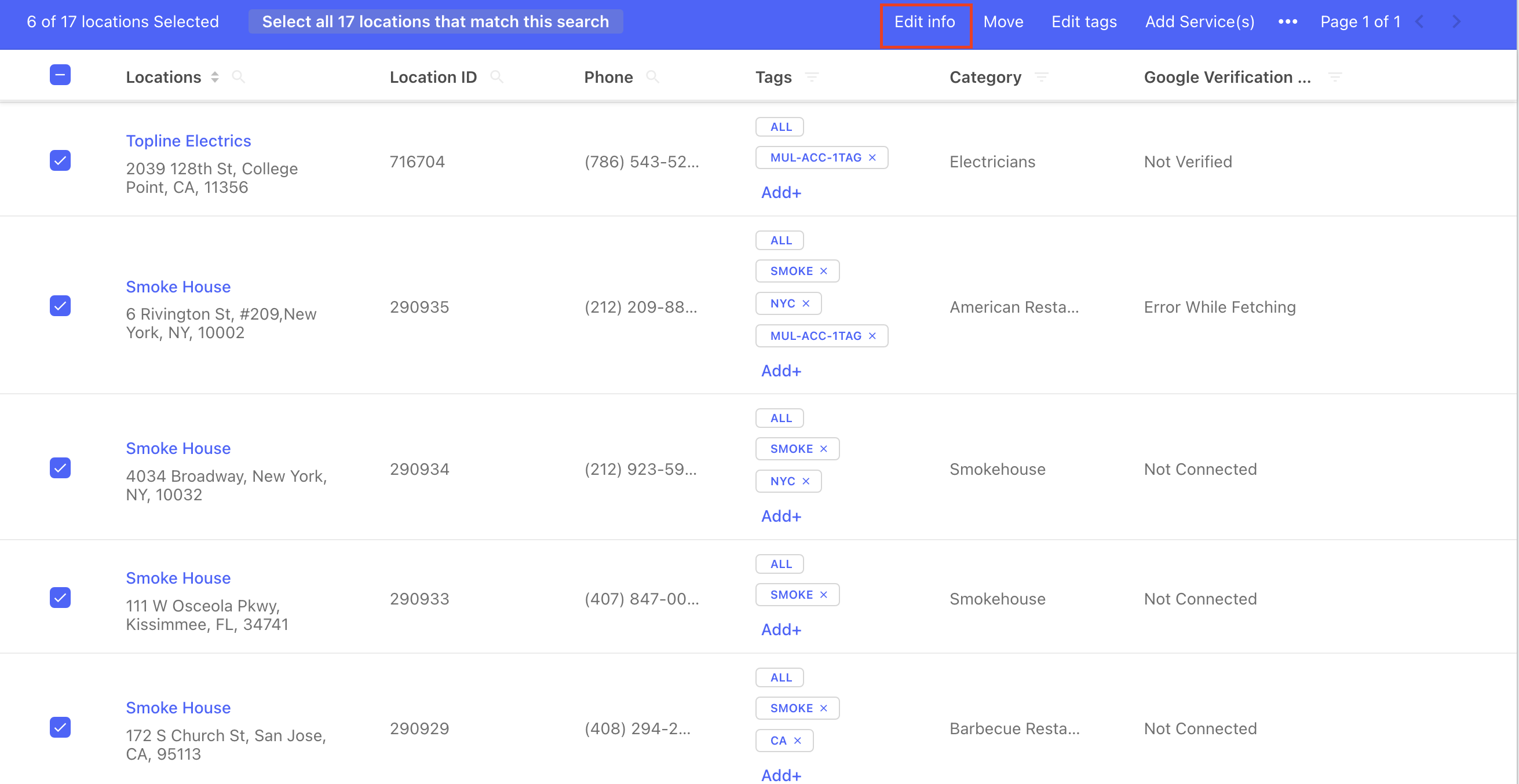Open Smoke House link with ID 290935
This screenshot has height=784, width=1519.
click(x=178, y=287)
